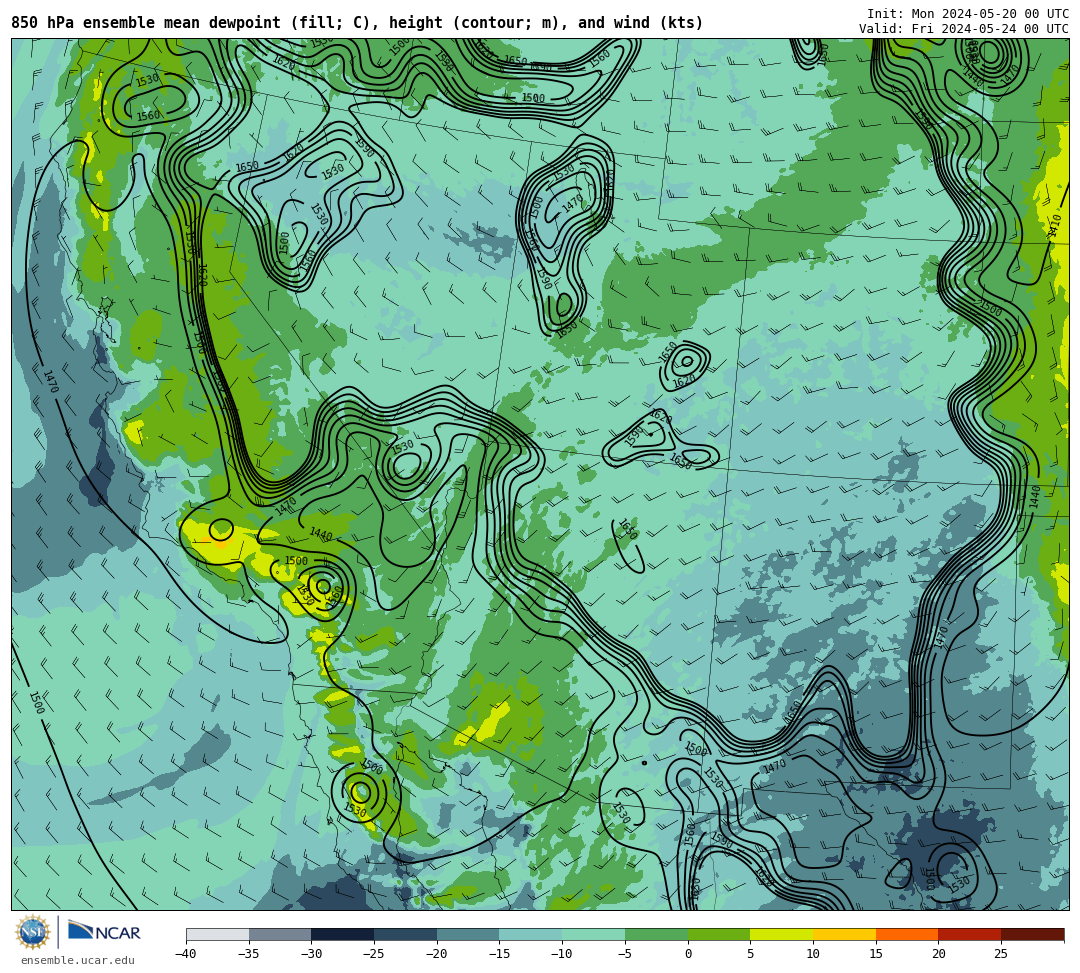The image size is (1080, 973).
Task: Click the '10' colorbar tick label
Action: pos(813,954)
